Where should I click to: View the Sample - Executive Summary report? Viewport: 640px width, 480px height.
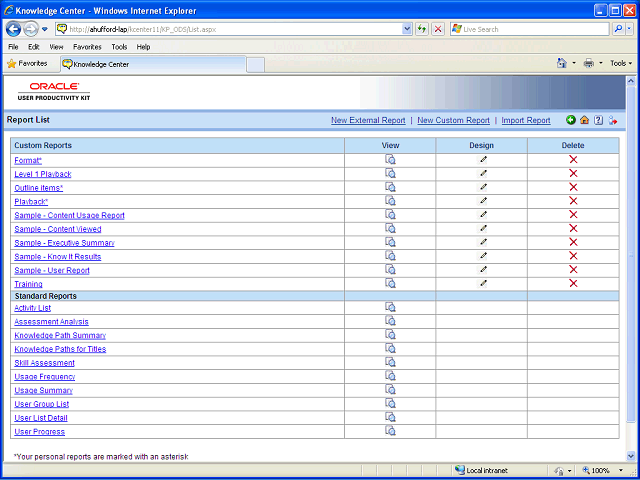click(x=390, y=242)
